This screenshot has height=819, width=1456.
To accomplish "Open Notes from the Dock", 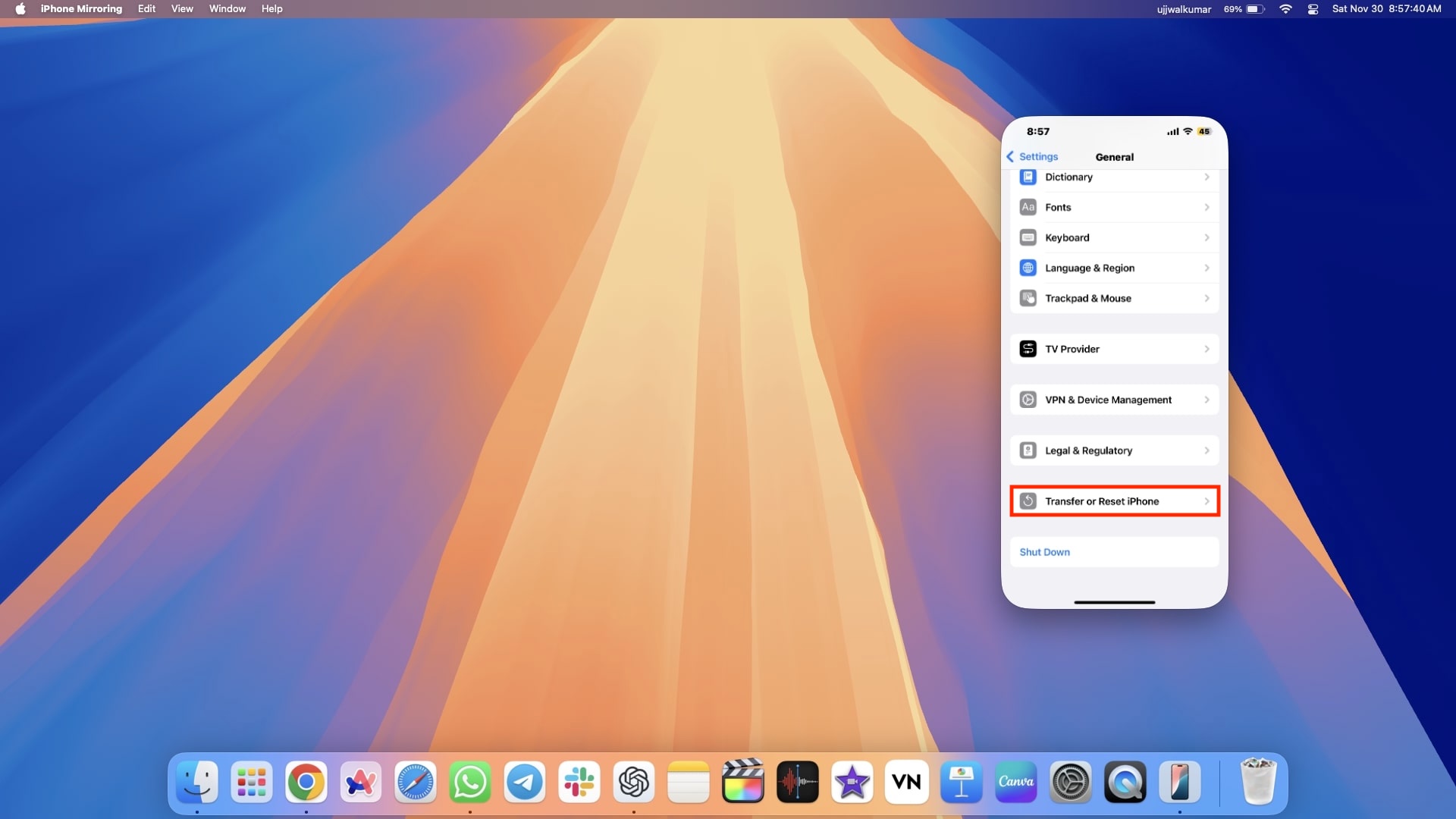I will (x=689, y=782).
